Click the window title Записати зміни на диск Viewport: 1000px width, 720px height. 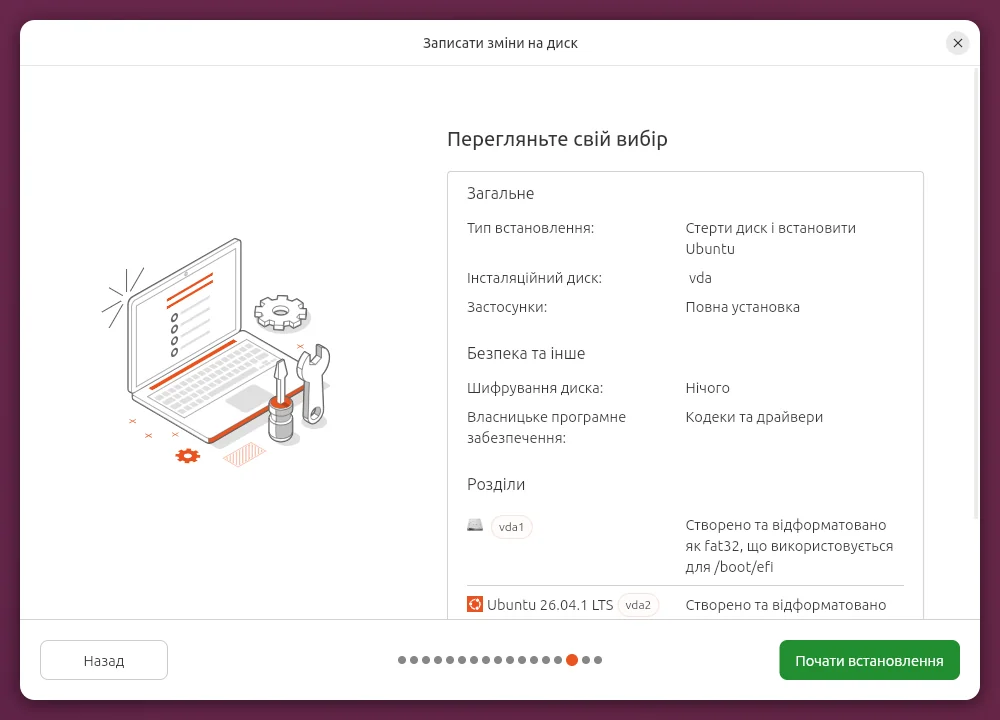(500, 43)
